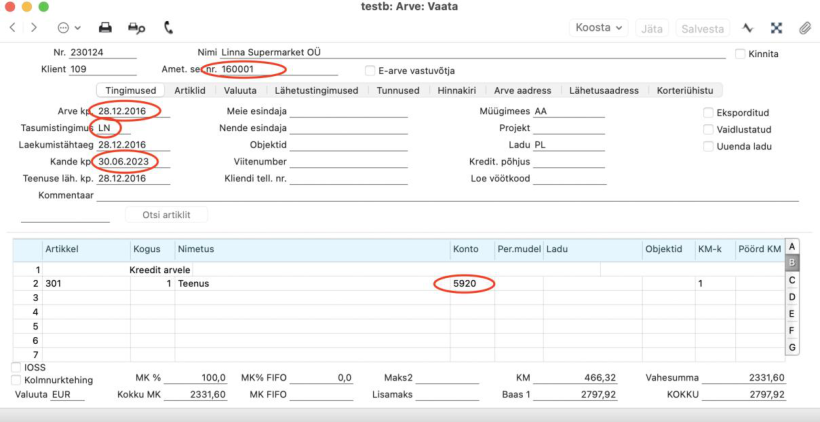Click Amet. ser. nr. field 160001
The width and height of the screenshot is (820, 422).
pyautogui.click(x=279, y=70)
